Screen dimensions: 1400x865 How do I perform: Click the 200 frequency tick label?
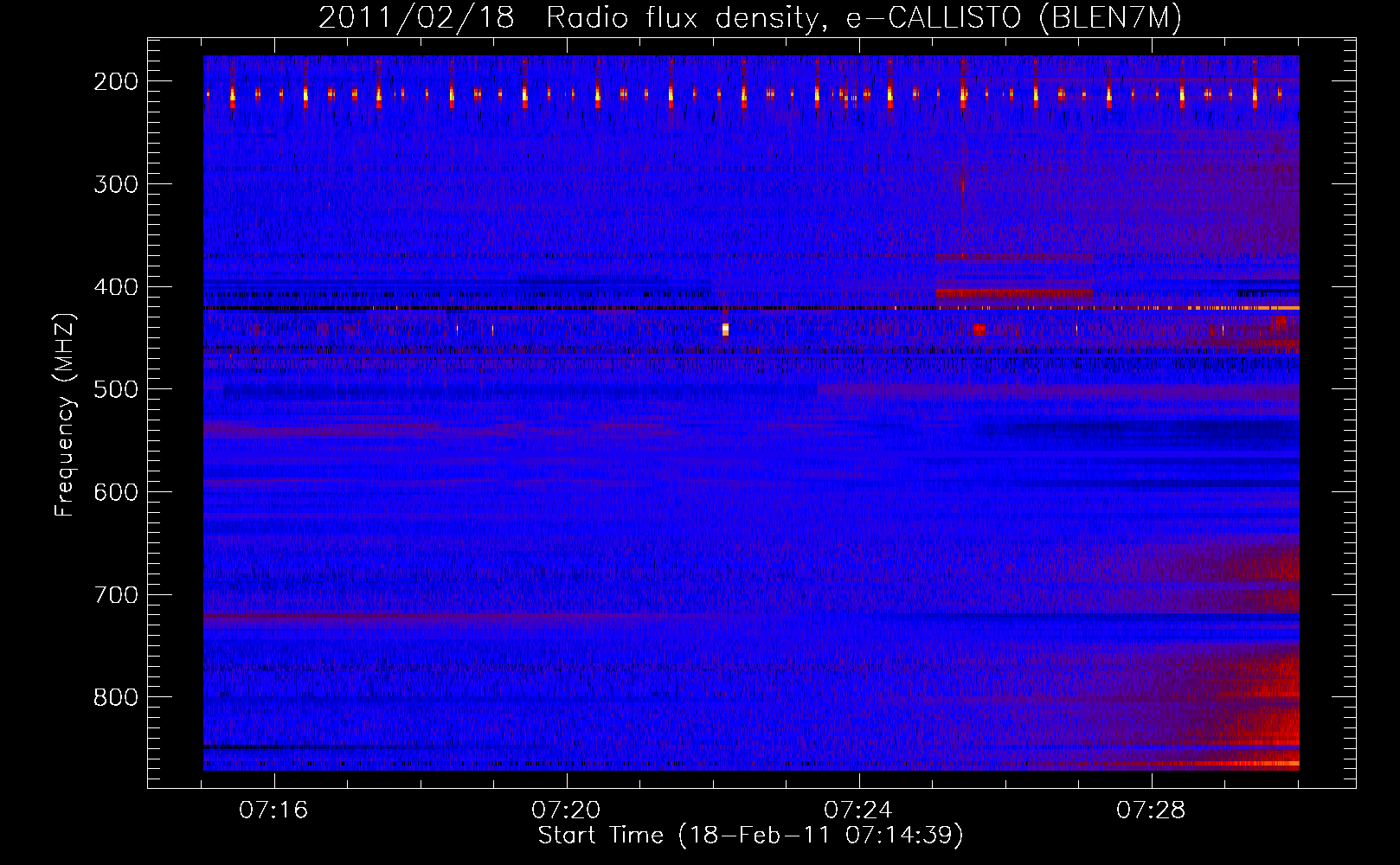(x=116, y=81)
